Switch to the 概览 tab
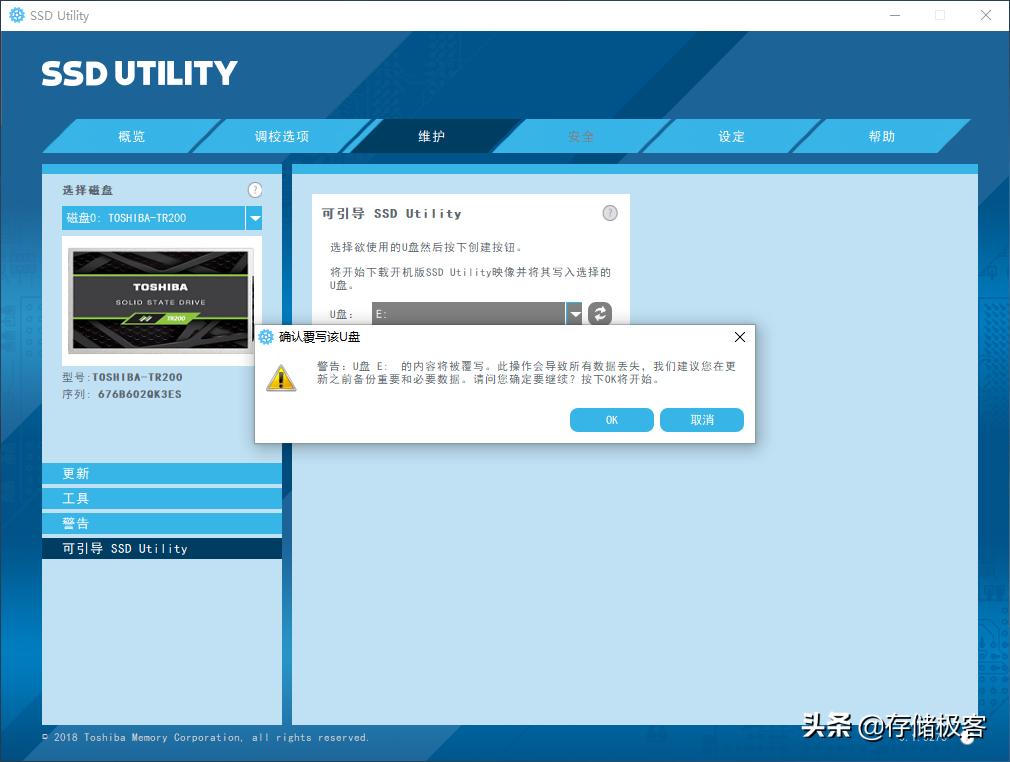This screenshot has height=762, width=1010. tap(130, 136)
